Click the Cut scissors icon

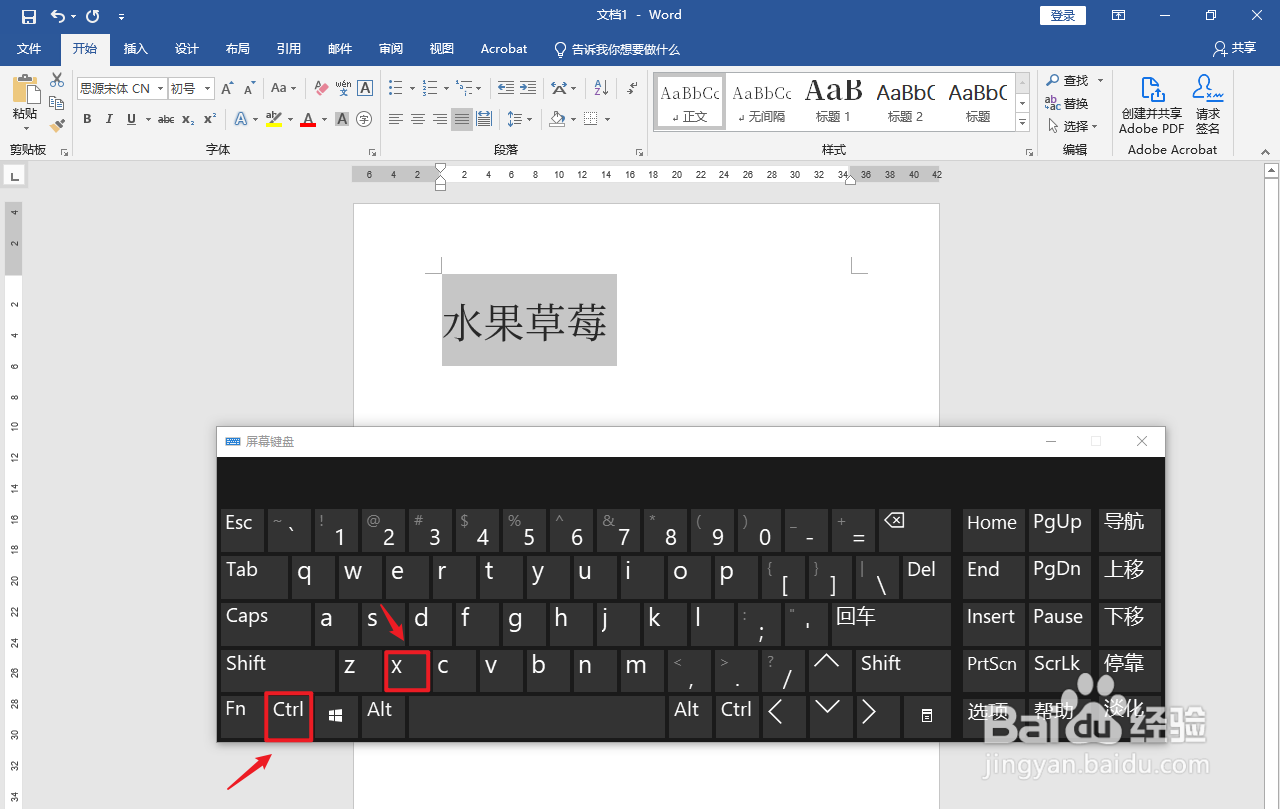coord(57,80)
